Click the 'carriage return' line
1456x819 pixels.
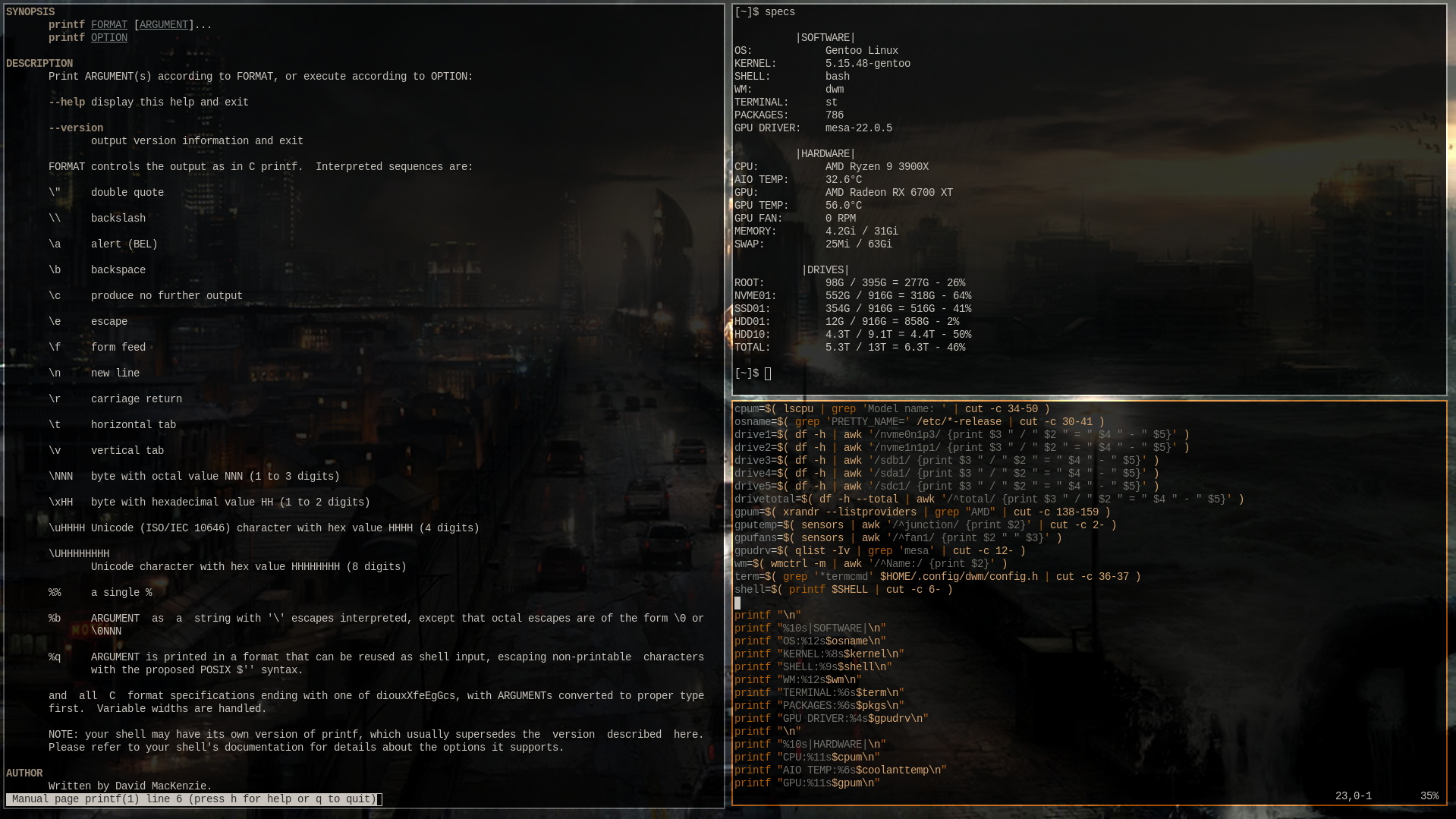tap(115, 399)
